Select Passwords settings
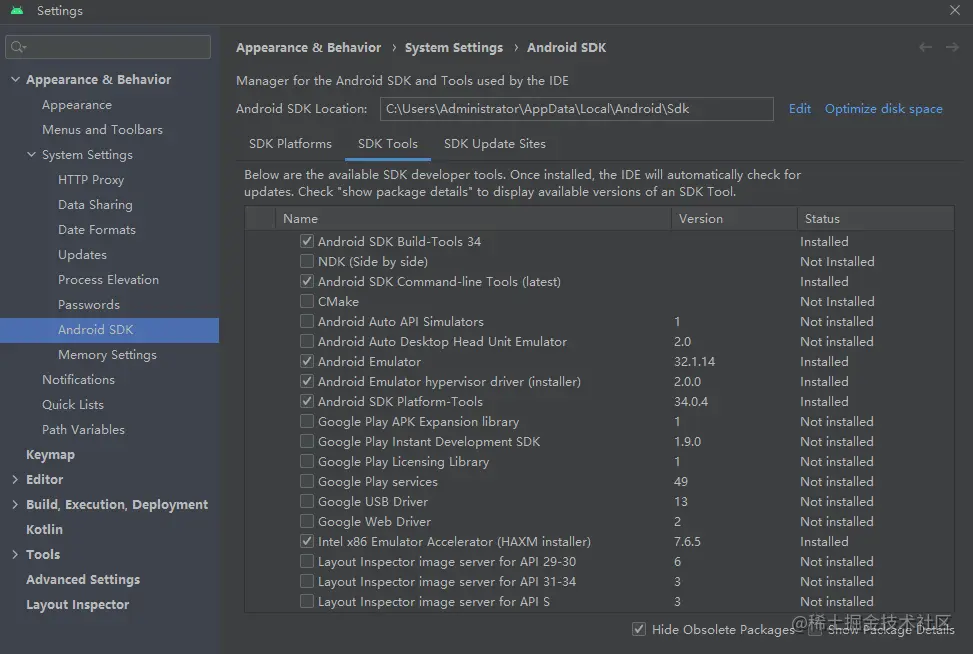Viewport: 973px width, 654px height. (89, 305)
